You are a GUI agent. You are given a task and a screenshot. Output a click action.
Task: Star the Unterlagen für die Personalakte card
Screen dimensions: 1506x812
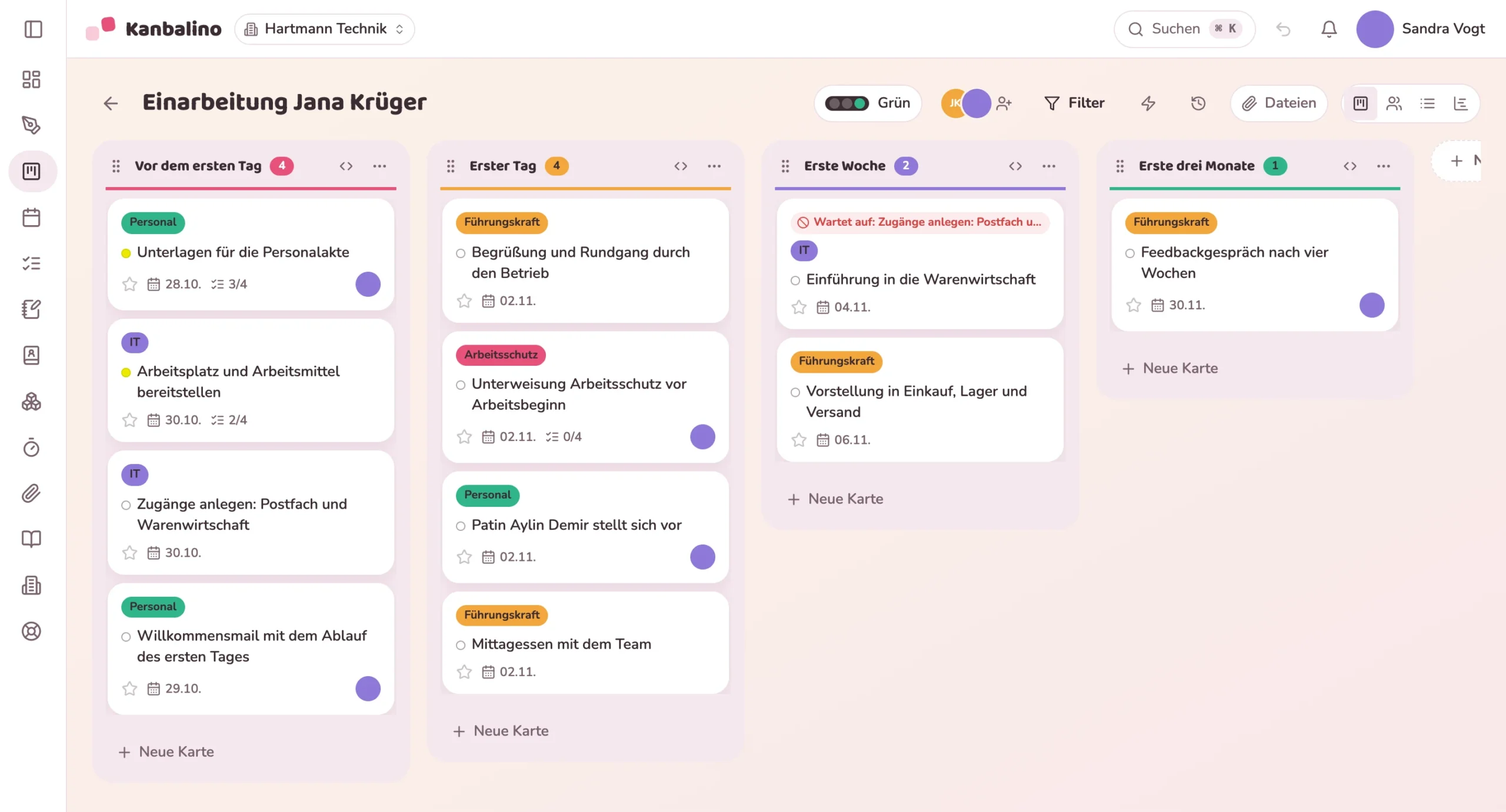(129, 285)
